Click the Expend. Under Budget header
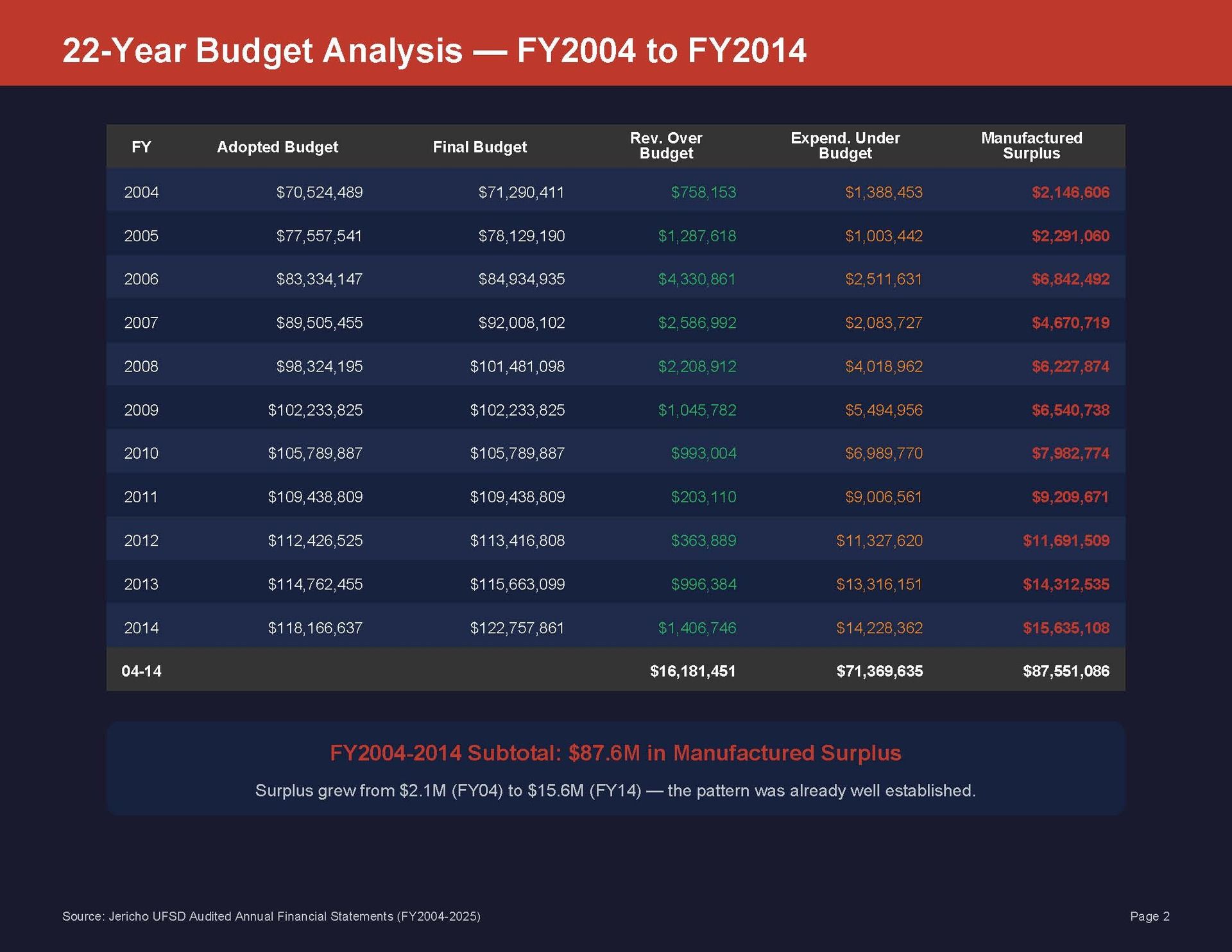The image size is (1232, 952). [845, 146]
